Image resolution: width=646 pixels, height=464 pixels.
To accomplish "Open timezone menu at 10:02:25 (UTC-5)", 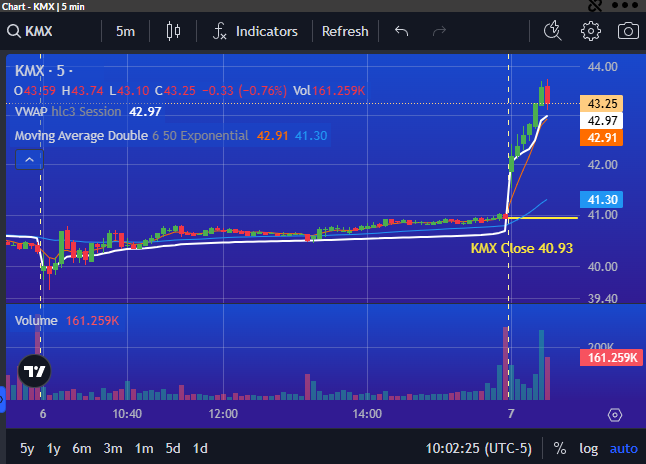I will point(479,448).
